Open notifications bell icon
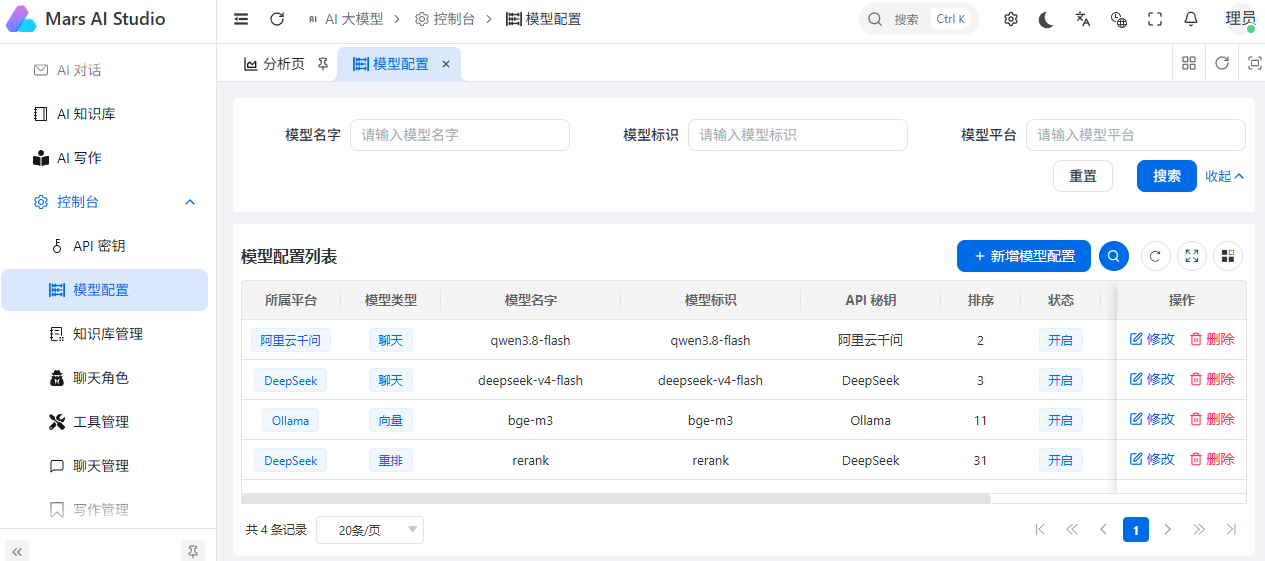 1191,19
